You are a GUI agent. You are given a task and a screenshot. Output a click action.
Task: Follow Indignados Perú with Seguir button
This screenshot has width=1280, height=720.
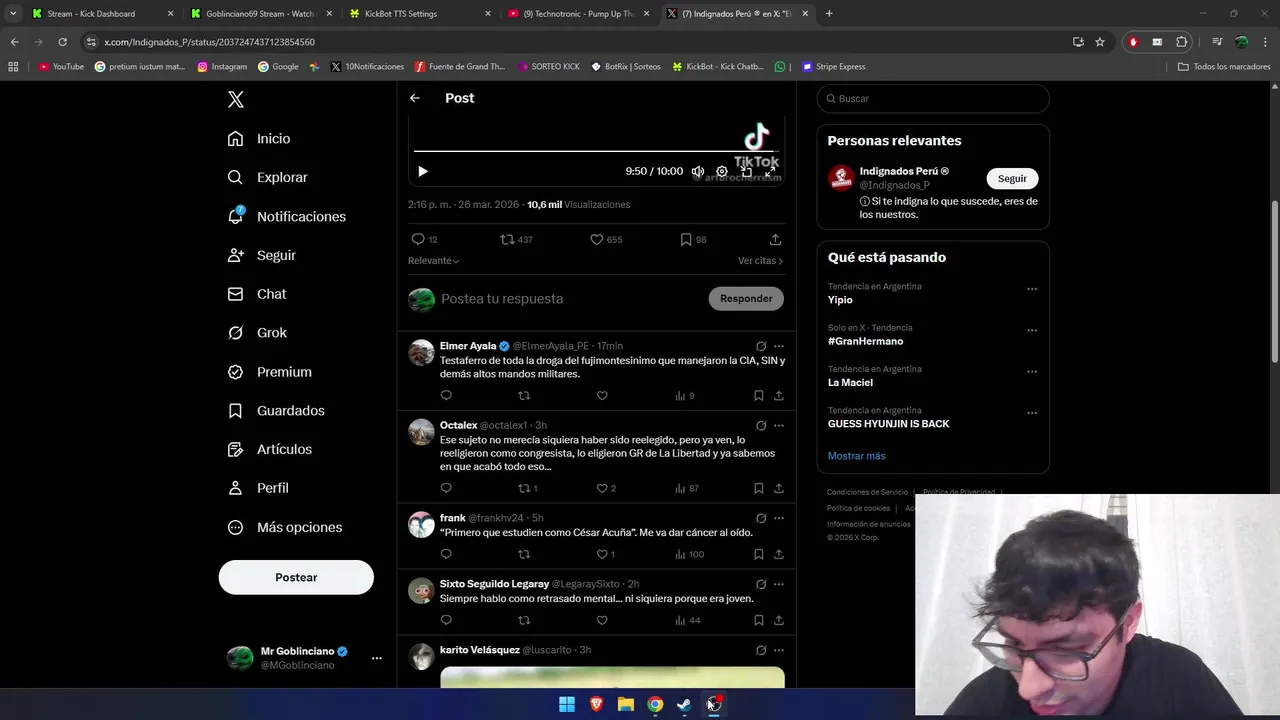point(1012,178)
